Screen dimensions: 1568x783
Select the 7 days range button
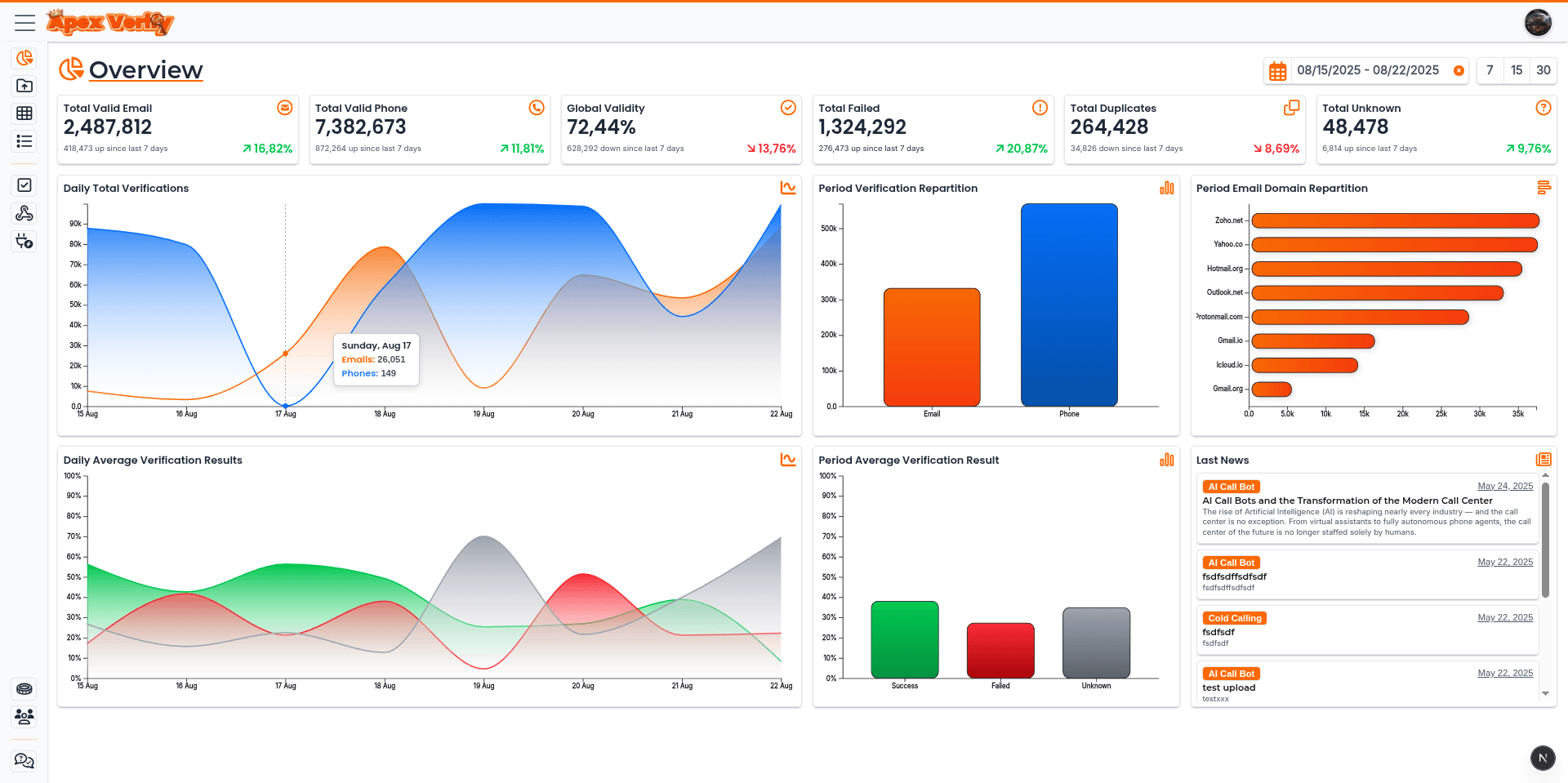(x=1490, y=70)
